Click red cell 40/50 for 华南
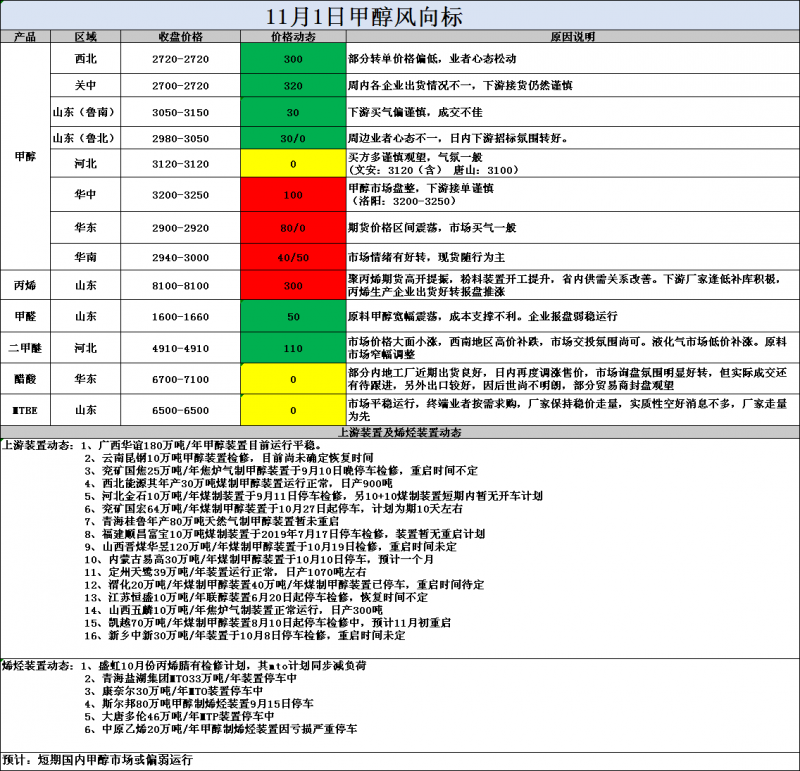800x771 pixels. pyautogui.click(x=293, y=257)
